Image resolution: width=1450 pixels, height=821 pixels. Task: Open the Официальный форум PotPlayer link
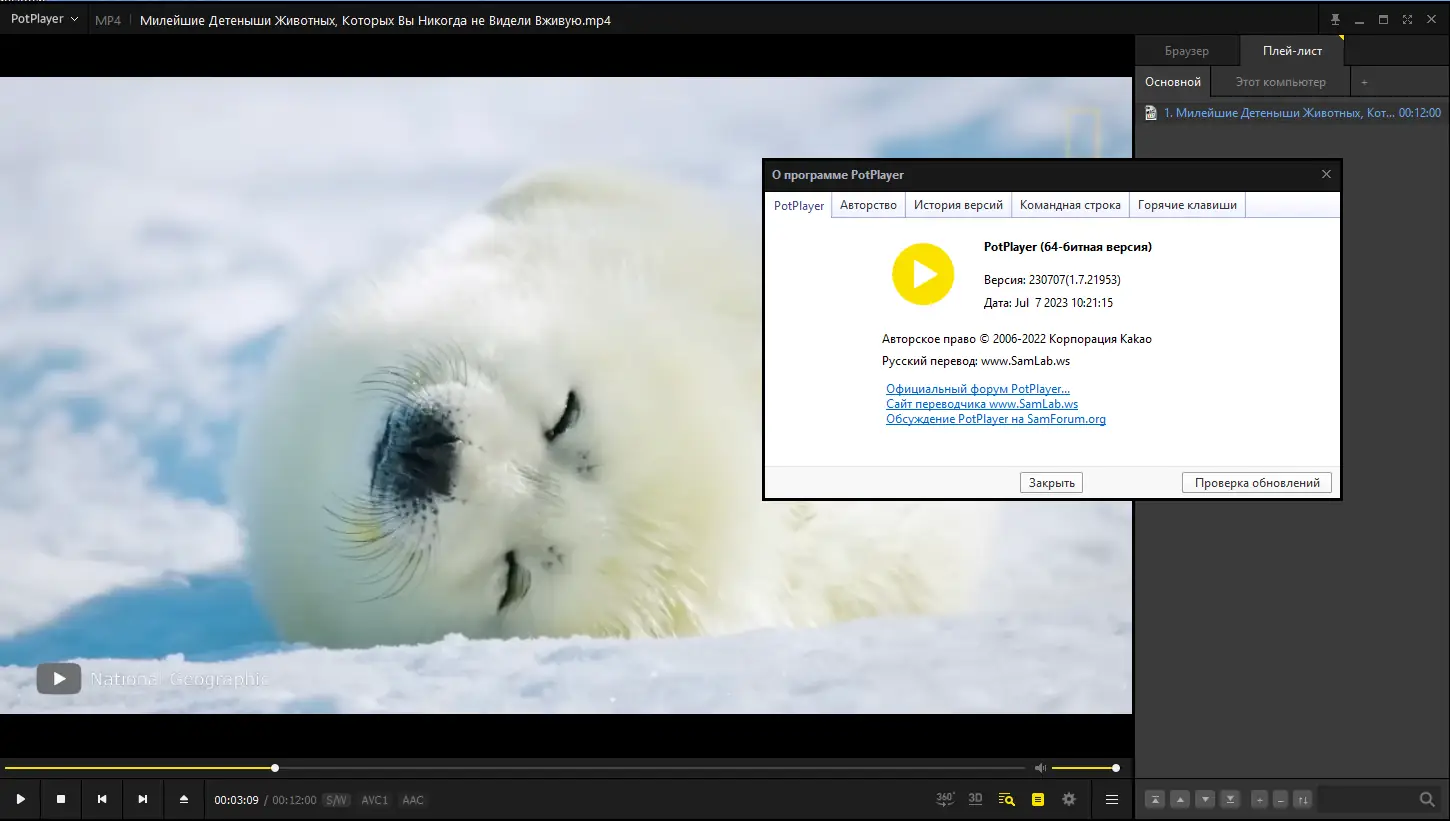[x=977, y=389]
